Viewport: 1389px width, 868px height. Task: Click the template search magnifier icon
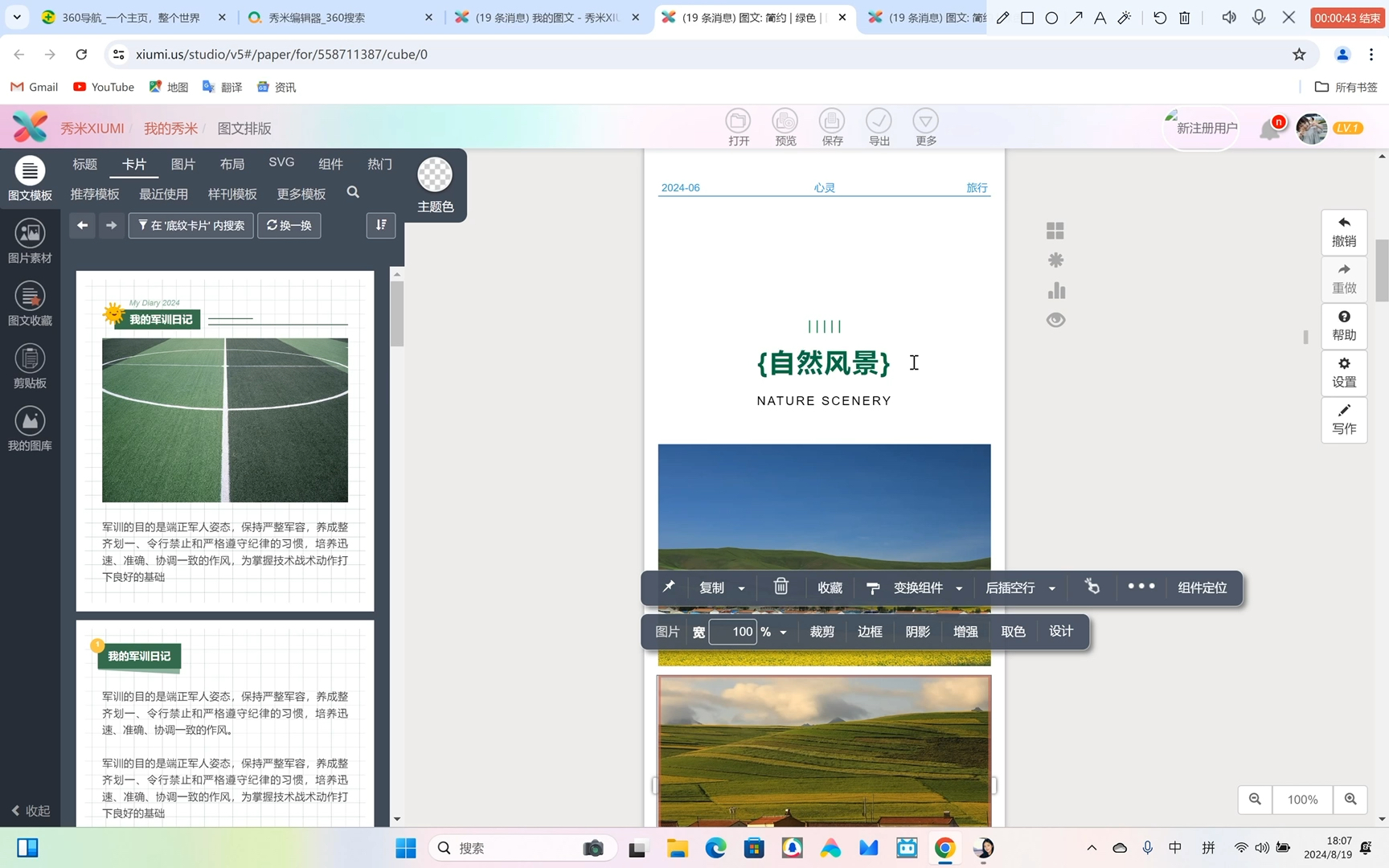[353, 193]
